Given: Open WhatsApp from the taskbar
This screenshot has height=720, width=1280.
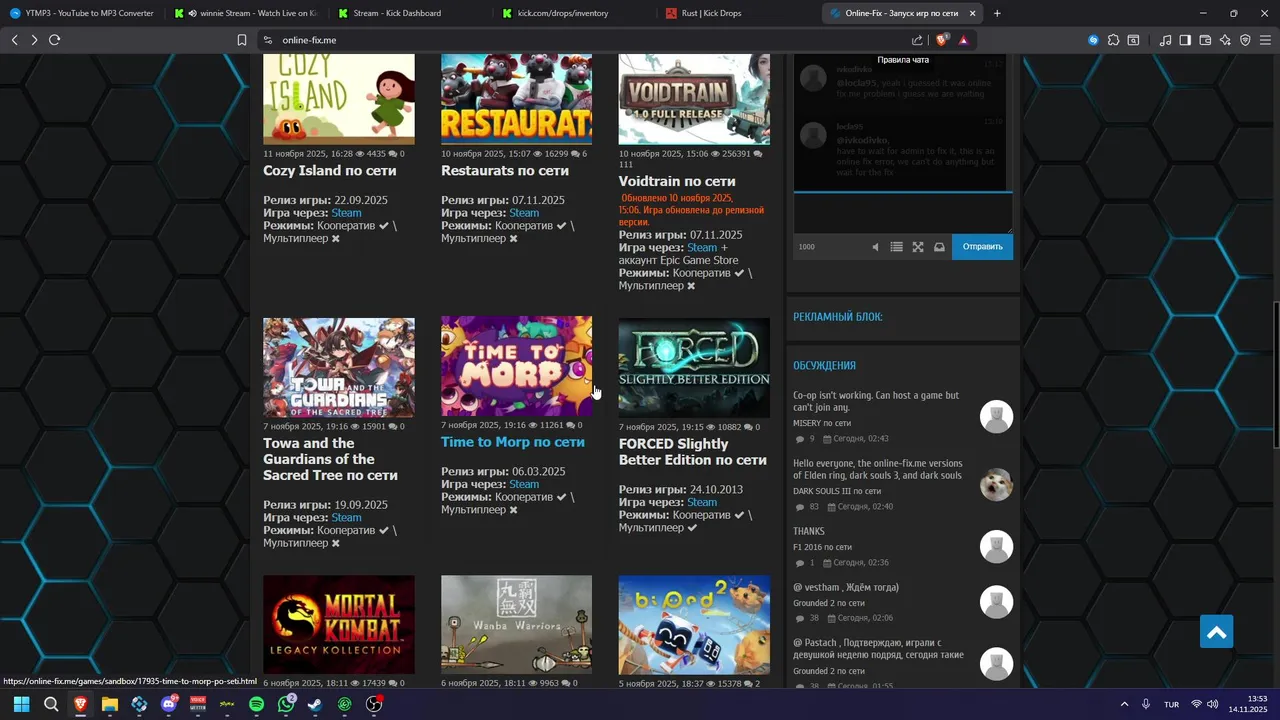Looking at the screenshot, I should [x=286, y=704].
